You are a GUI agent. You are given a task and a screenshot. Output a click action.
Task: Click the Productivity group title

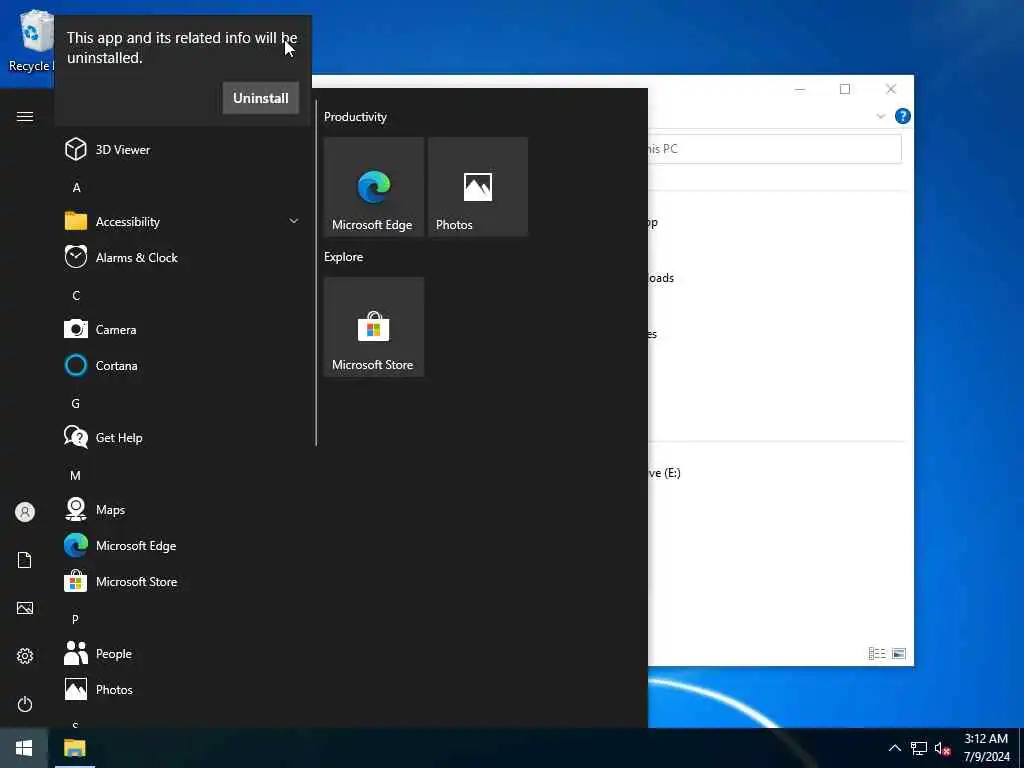click(x=355, y=117)
